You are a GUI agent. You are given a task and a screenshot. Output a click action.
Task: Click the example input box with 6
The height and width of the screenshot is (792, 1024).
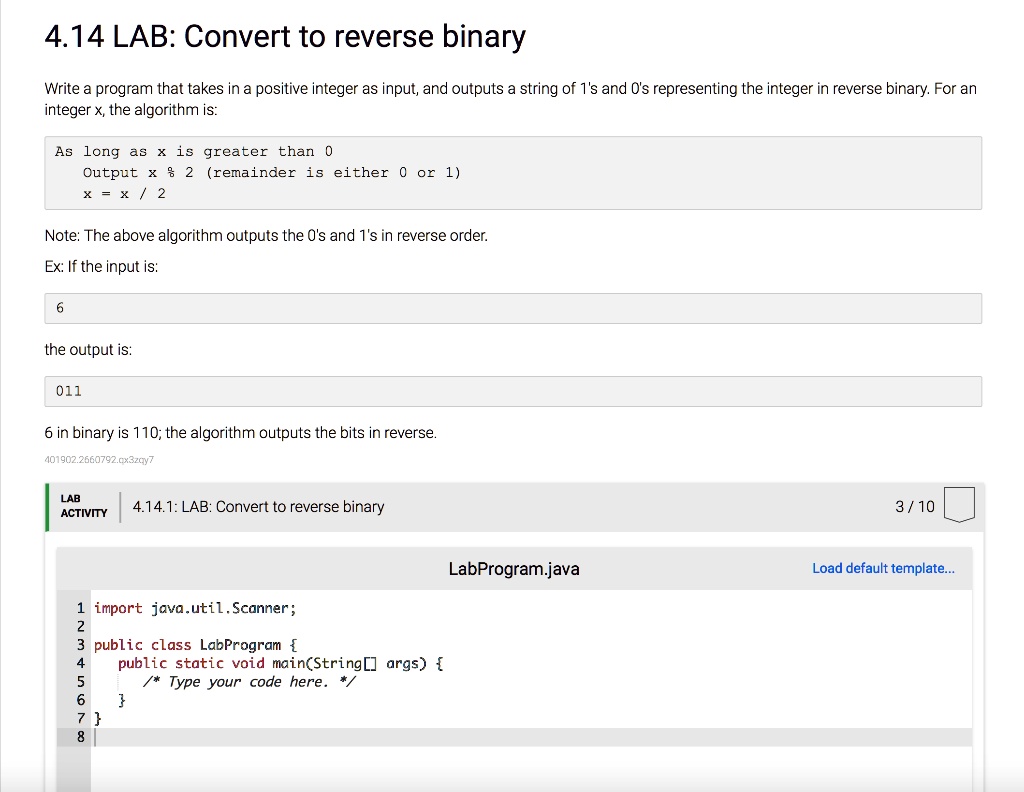point(513,308)
